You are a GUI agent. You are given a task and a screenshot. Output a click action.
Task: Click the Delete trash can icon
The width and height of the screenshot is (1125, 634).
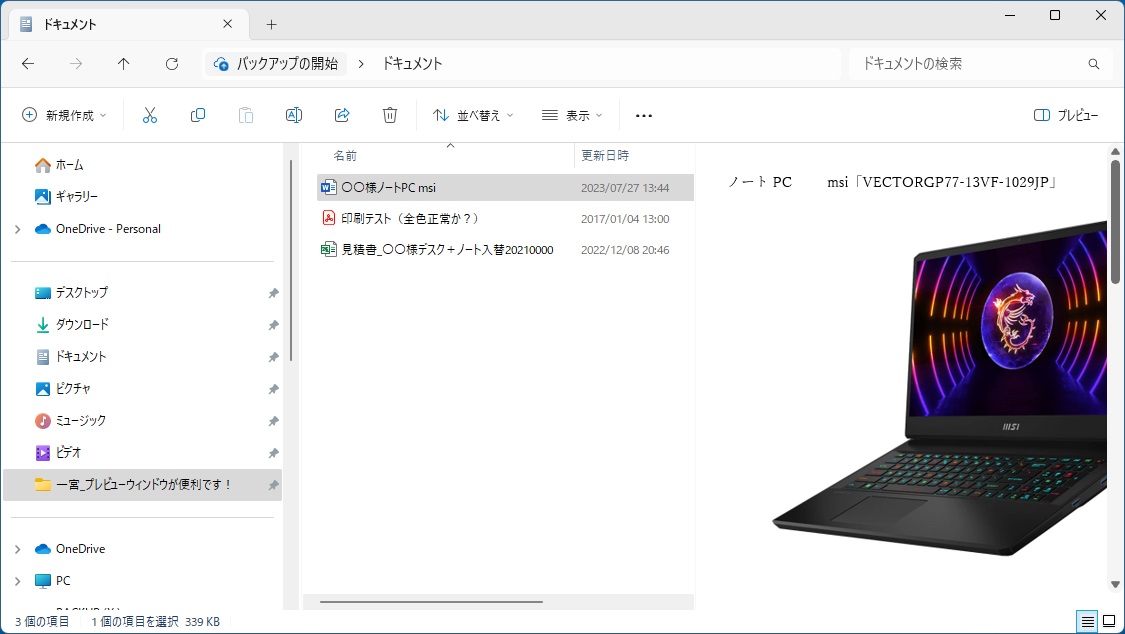coord(390,115)
